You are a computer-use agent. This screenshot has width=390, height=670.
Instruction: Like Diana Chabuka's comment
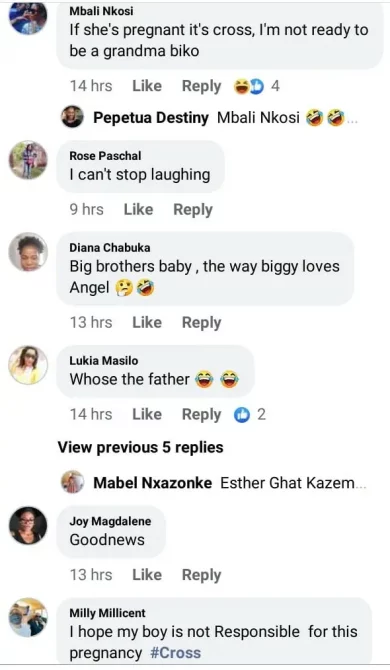point(147,322)
